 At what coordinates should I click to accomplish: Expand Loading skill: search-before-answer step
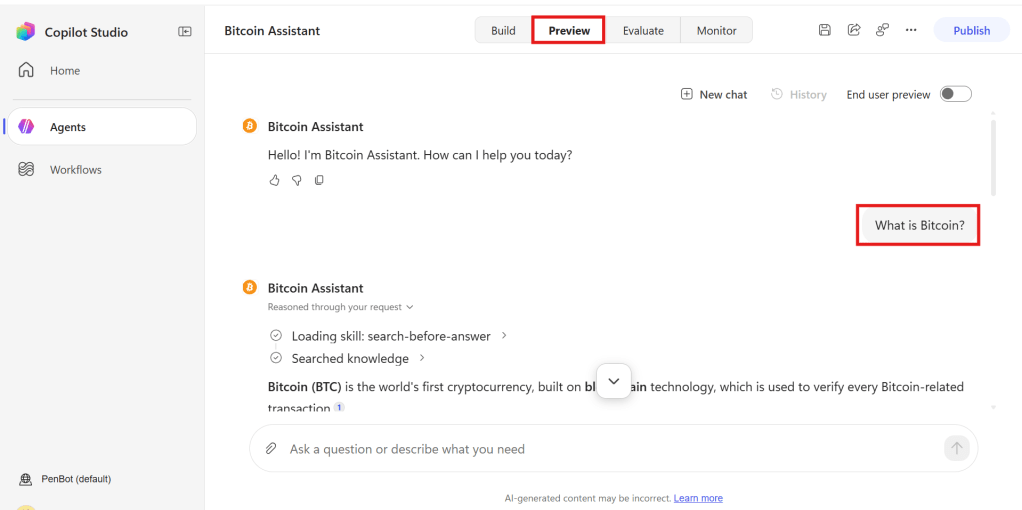pyautogui.click(x=390, y=336)
